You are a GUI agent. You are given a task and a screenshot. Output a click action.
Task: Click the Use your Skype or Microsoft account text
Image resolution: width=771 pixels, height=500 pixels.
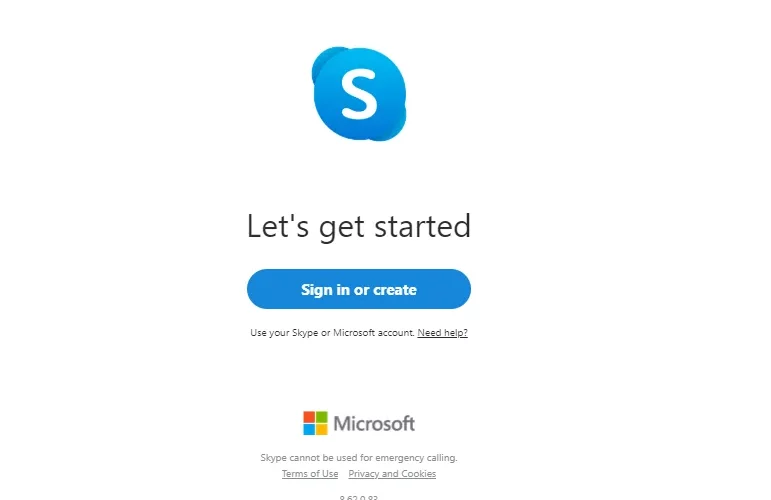click(x=333, y=333)
